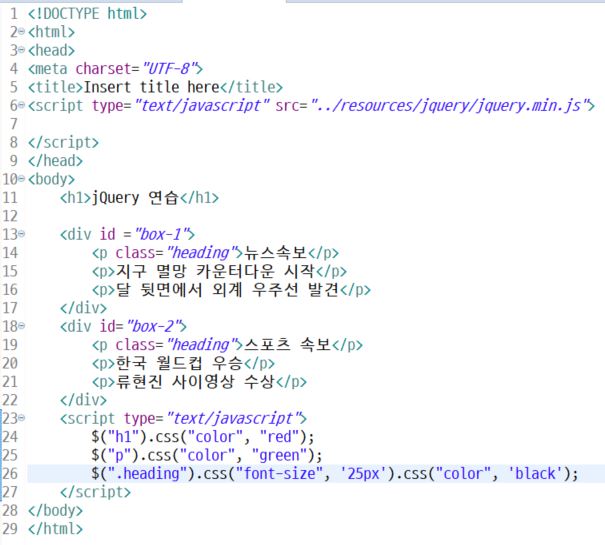Click the closing </div> tag on line 22
Viewport: 605px width, 545px height.
tap(83, 400)
